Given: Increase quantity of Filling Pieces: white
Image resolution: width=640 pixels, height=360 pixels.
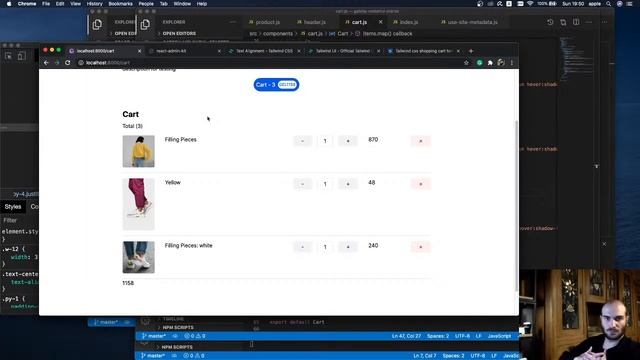Looking at the screenshot, I should coord(348,247).
